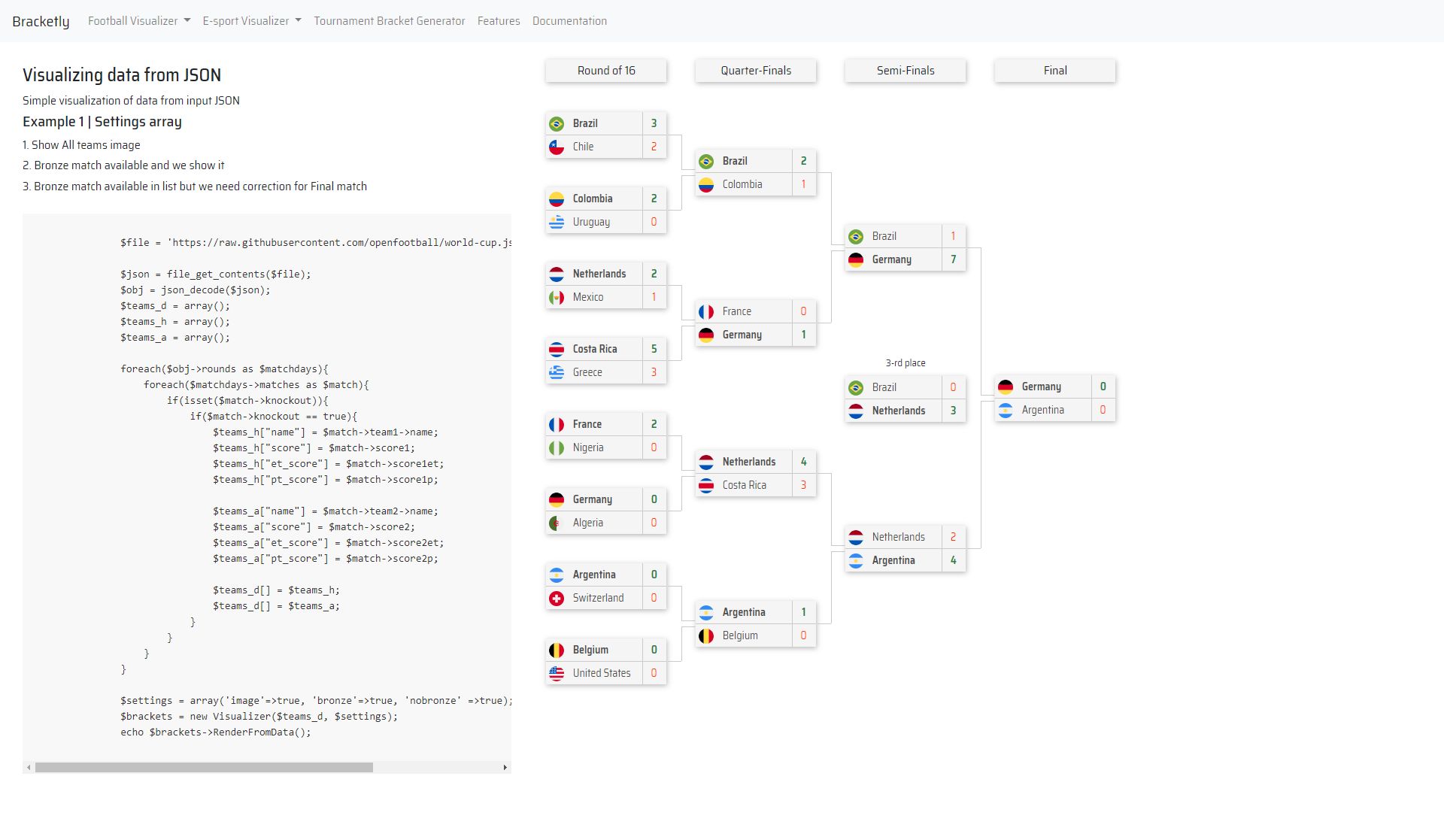1444x840 pixels.
Task: Click the Bracketly brand logo link
Action: pos(41,21)
